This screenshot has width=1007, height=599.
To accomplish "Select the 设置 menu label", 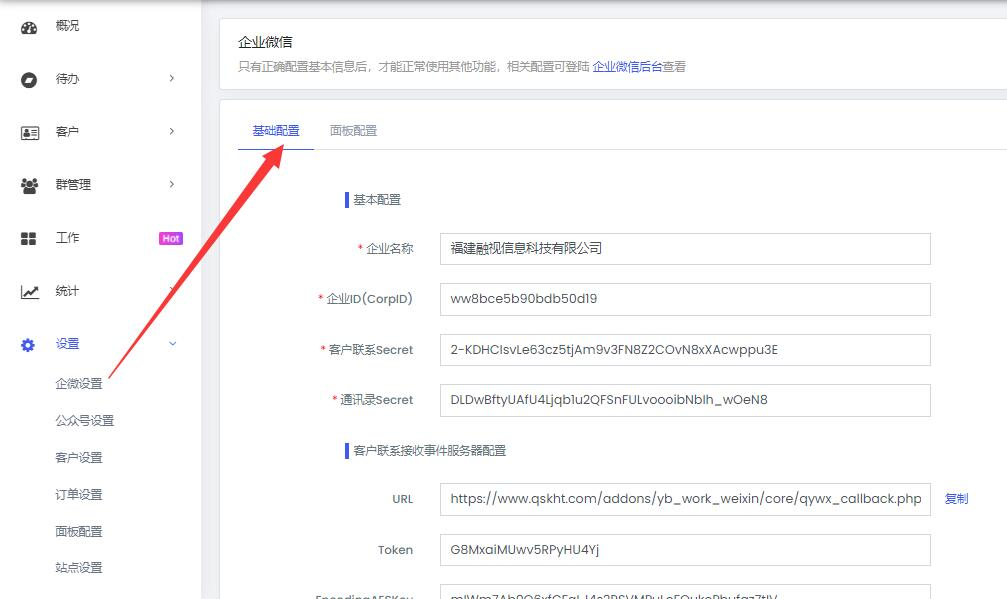I will [x=67, y=343].
